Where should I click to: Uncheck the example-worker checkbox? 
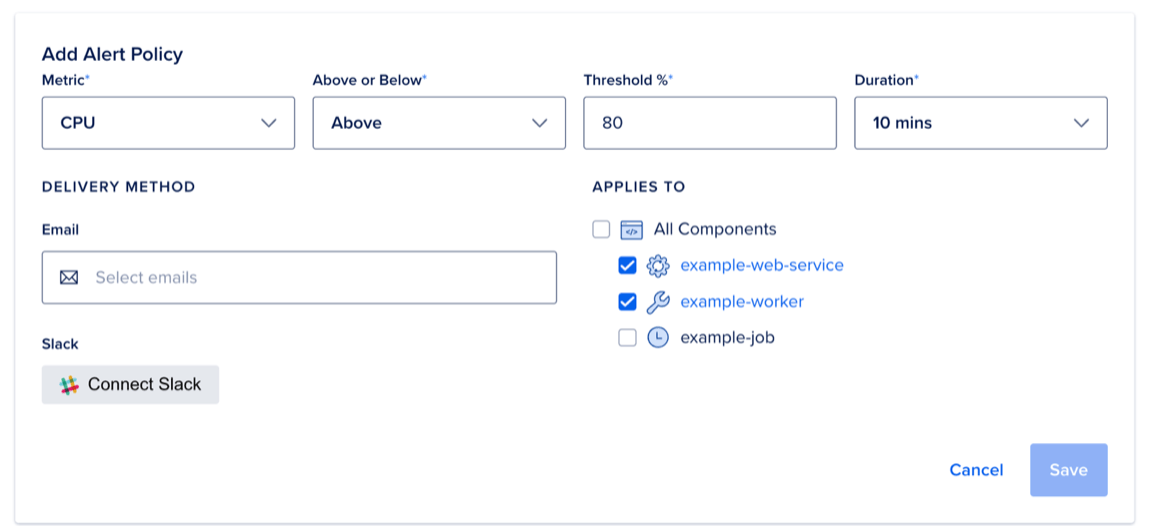tap(627, 302)
